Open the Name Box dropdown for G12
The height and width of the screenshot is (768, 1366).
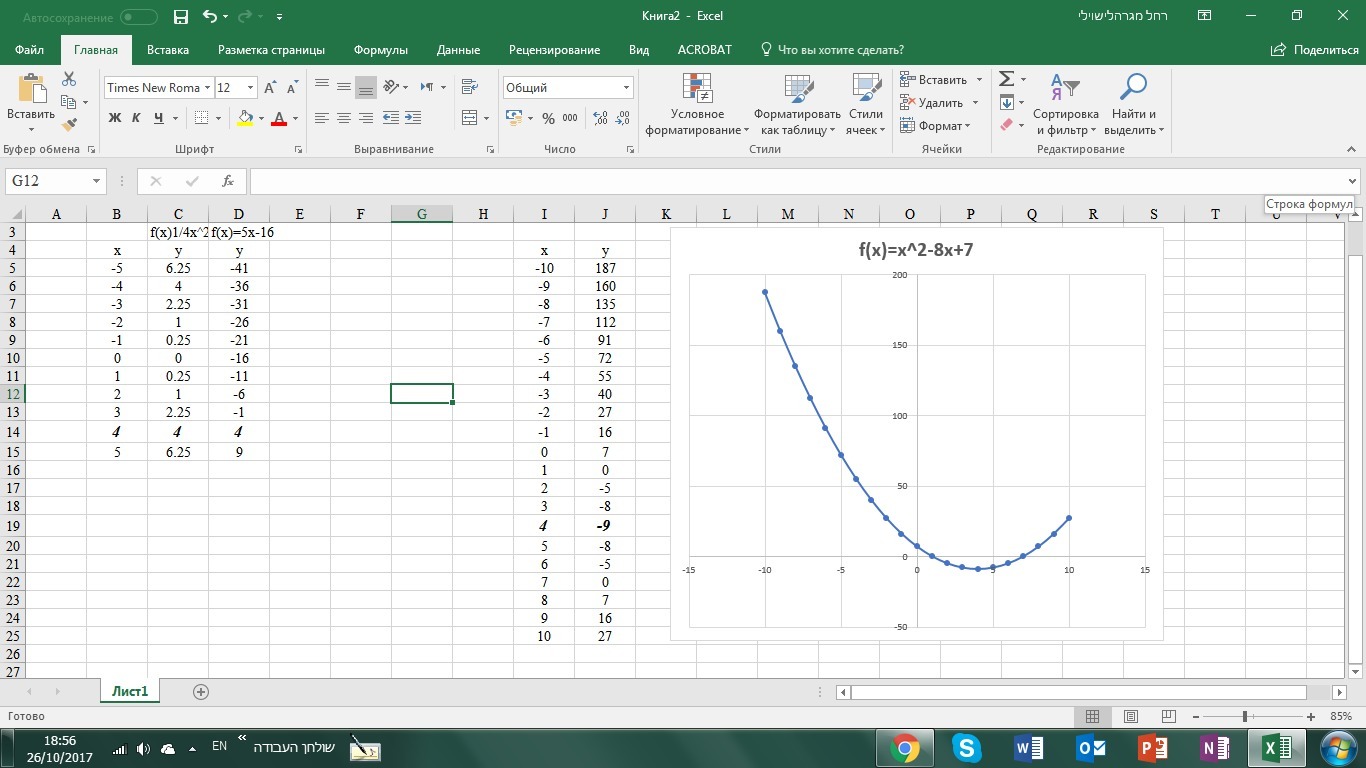click(x=97, y=181)
